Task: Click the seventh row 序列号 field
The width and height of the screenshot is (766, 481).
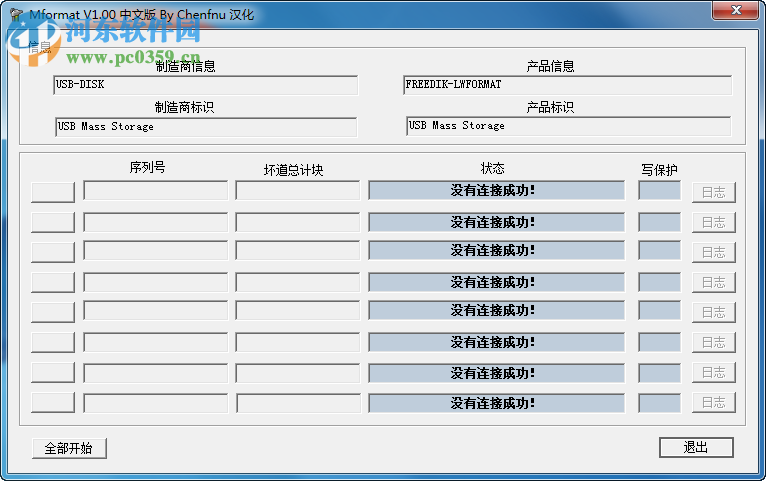Action: tap(155, 373)
